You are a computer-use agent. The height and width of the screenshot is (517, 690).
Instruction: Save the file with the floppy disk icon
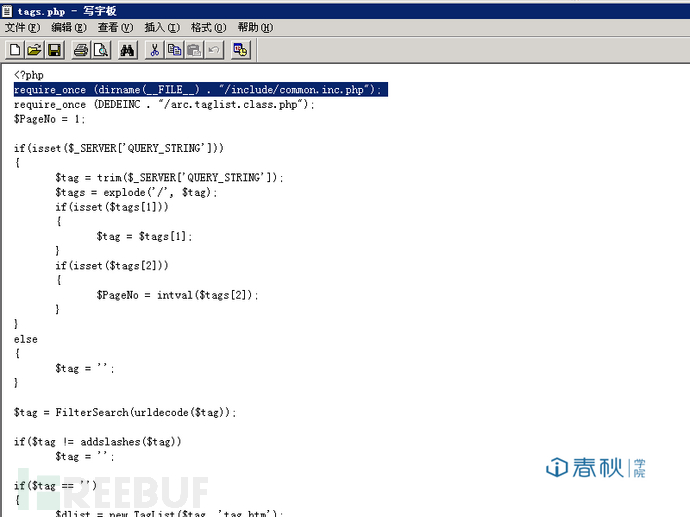pos(55,50)
